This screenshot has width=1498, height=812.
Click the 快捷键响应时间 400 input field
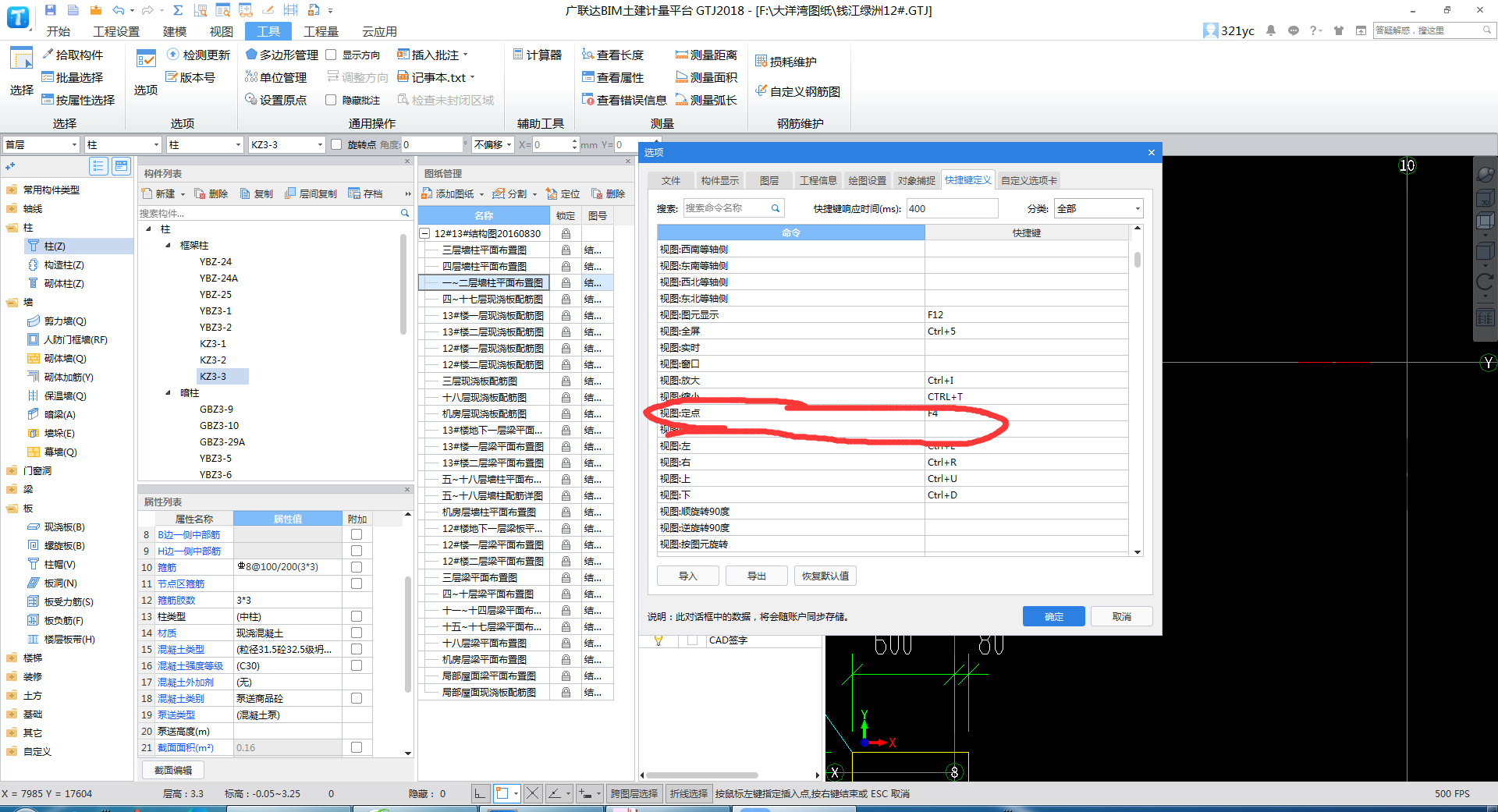coord(952,208)
